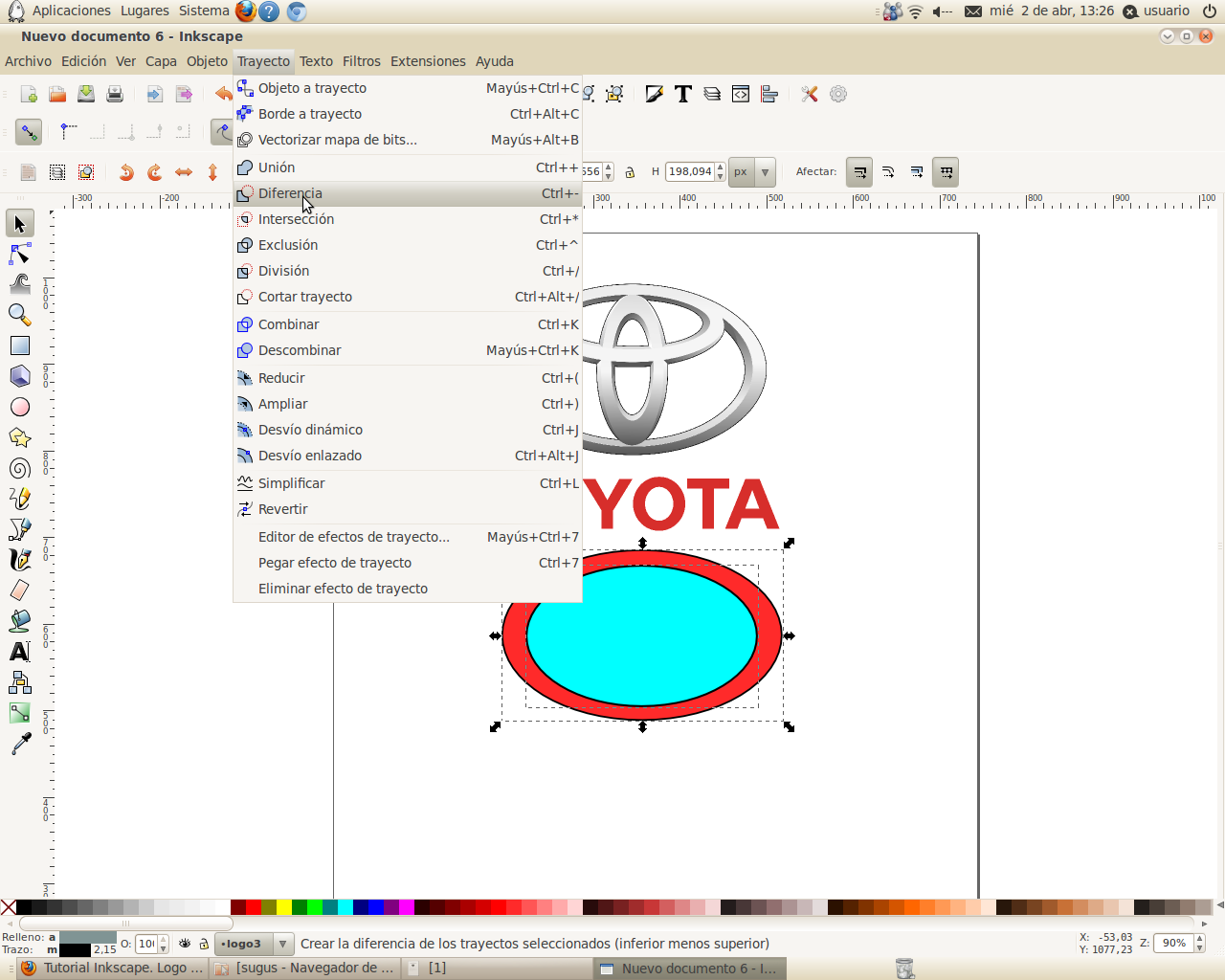The image size is (1225, 980).
Task: Open the layers dialog icon
Action: pyautogui.click(x=712, y=94)
